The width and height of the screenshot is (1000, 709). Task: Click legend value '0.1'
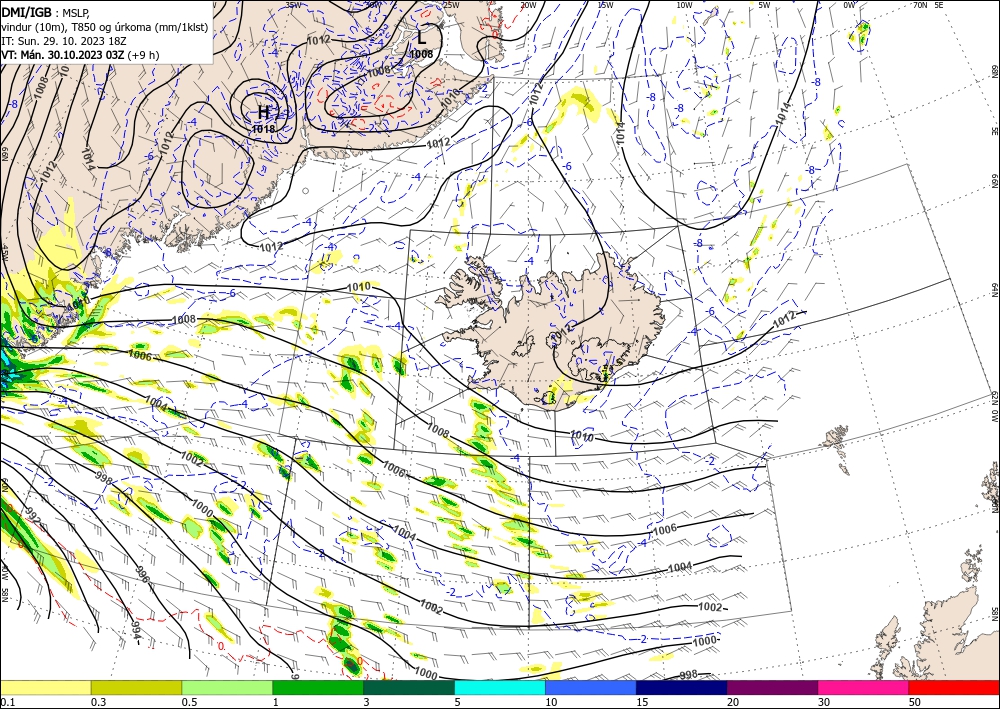tap(6, 702)
